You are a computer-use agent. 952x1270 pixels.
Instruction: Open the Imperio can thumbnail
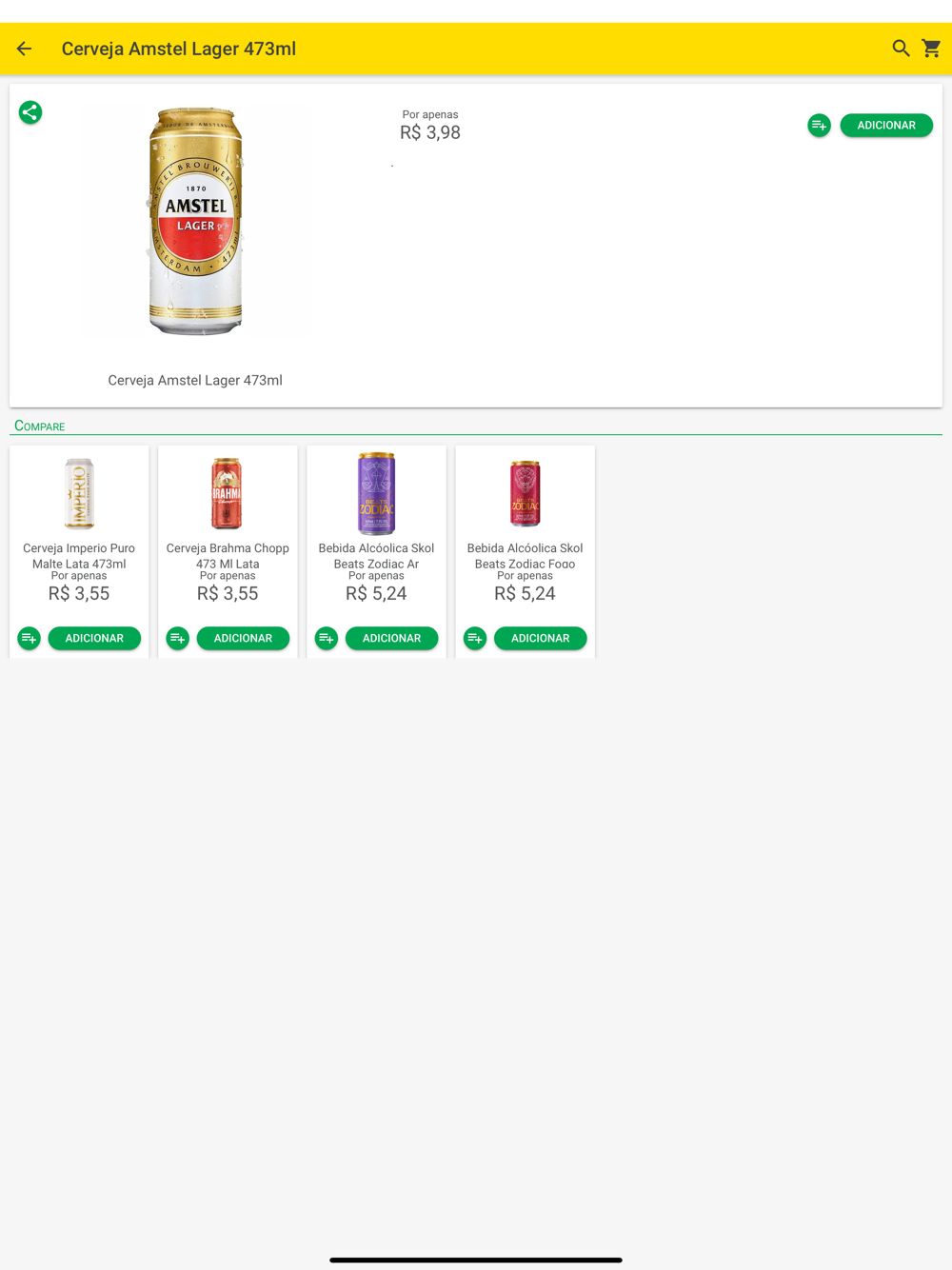(79, 493)
